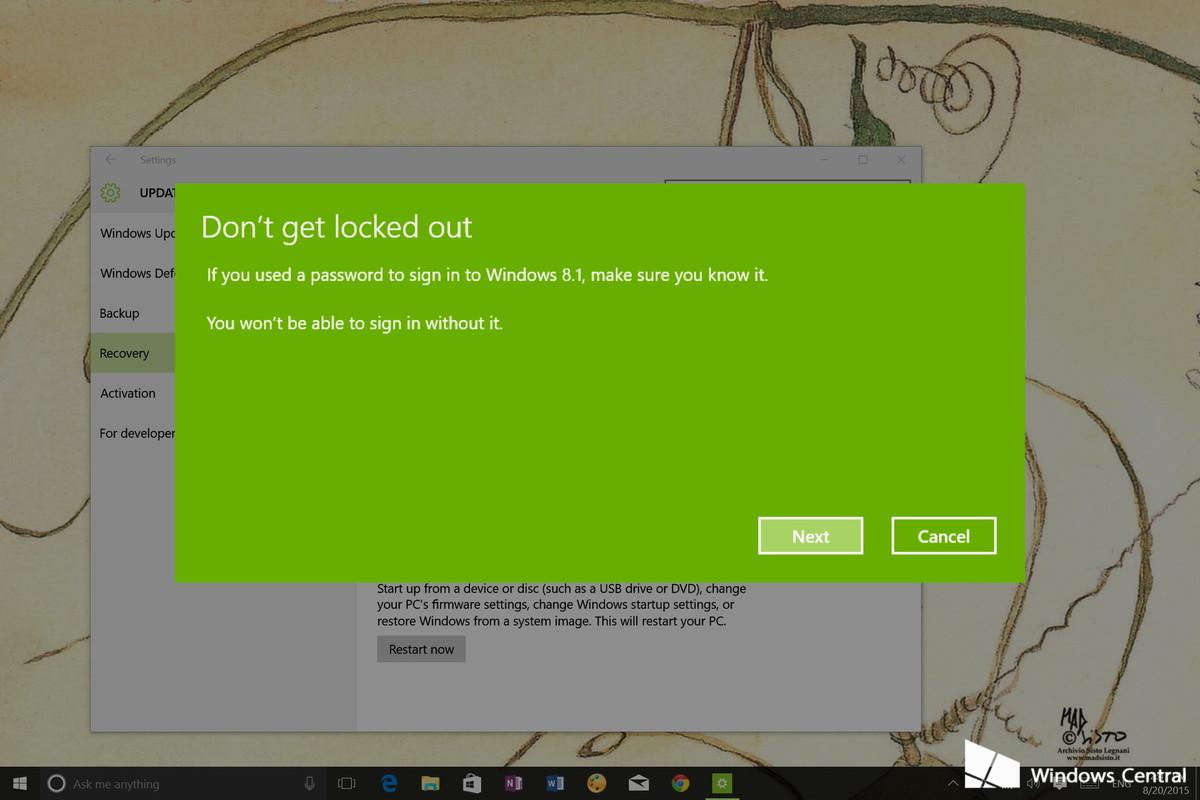
Task: Close the Settings window
Action: (x=902, y=160)
